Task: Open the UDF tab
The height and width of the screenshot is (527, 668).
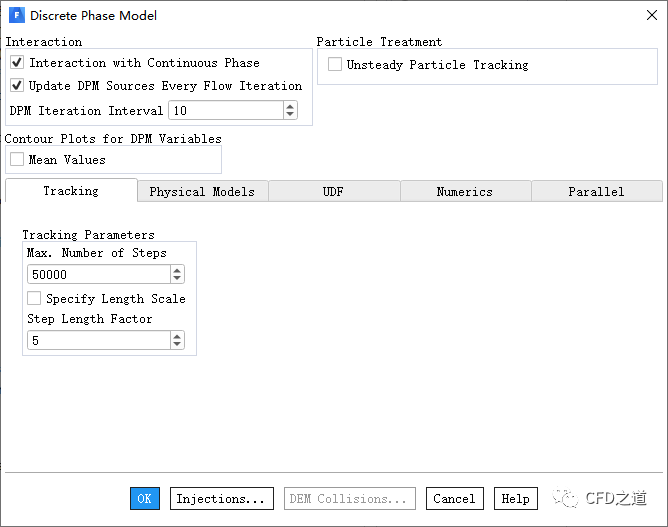Action: coord(333,191)
